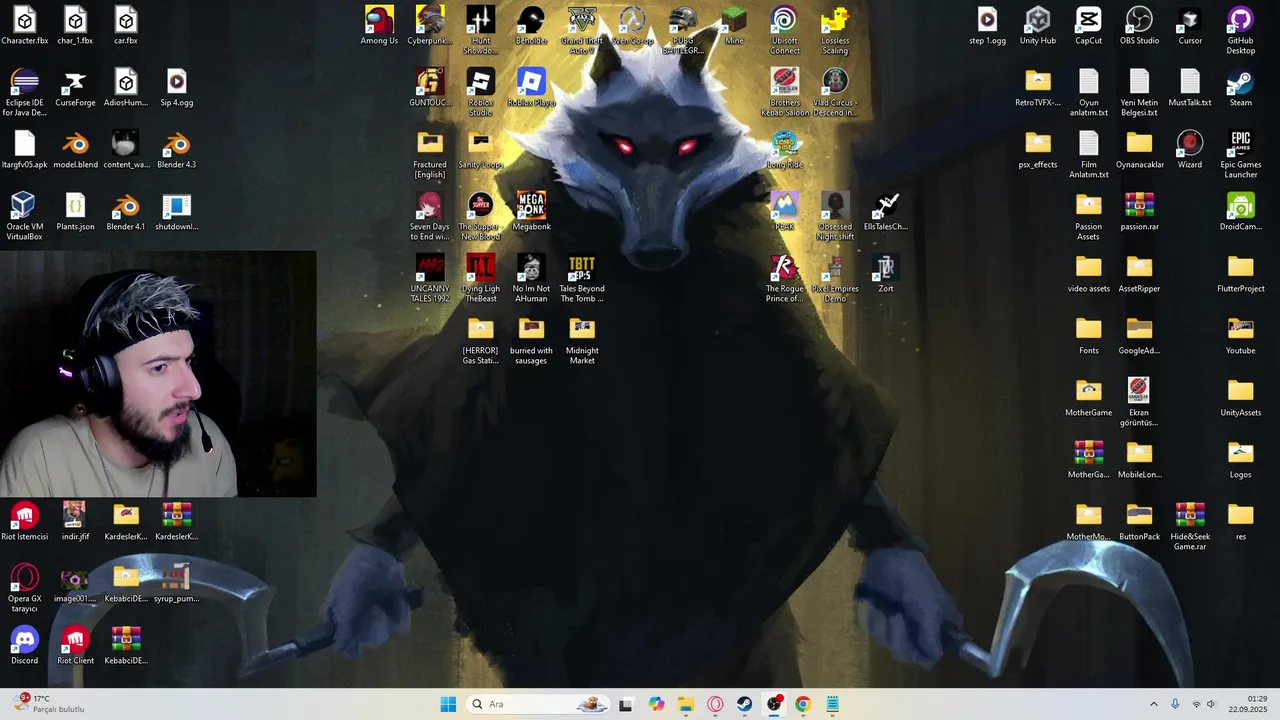The width and height of the screenshot is (1280, 720).
Task: Select the Wizard desktop icon
Action: 1190,150
